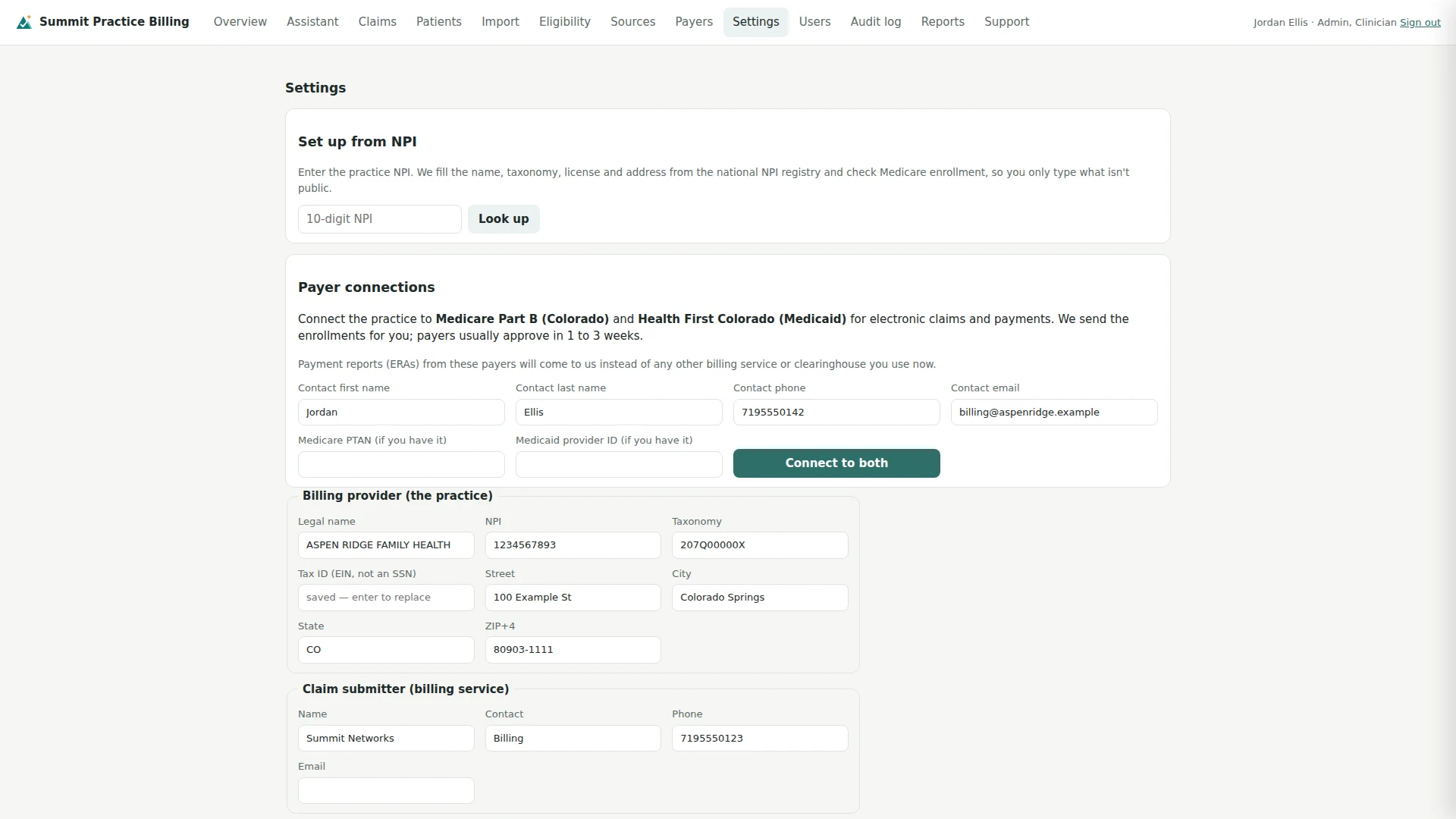Select the Contact phone field in Payer connections

pos(836,413)
